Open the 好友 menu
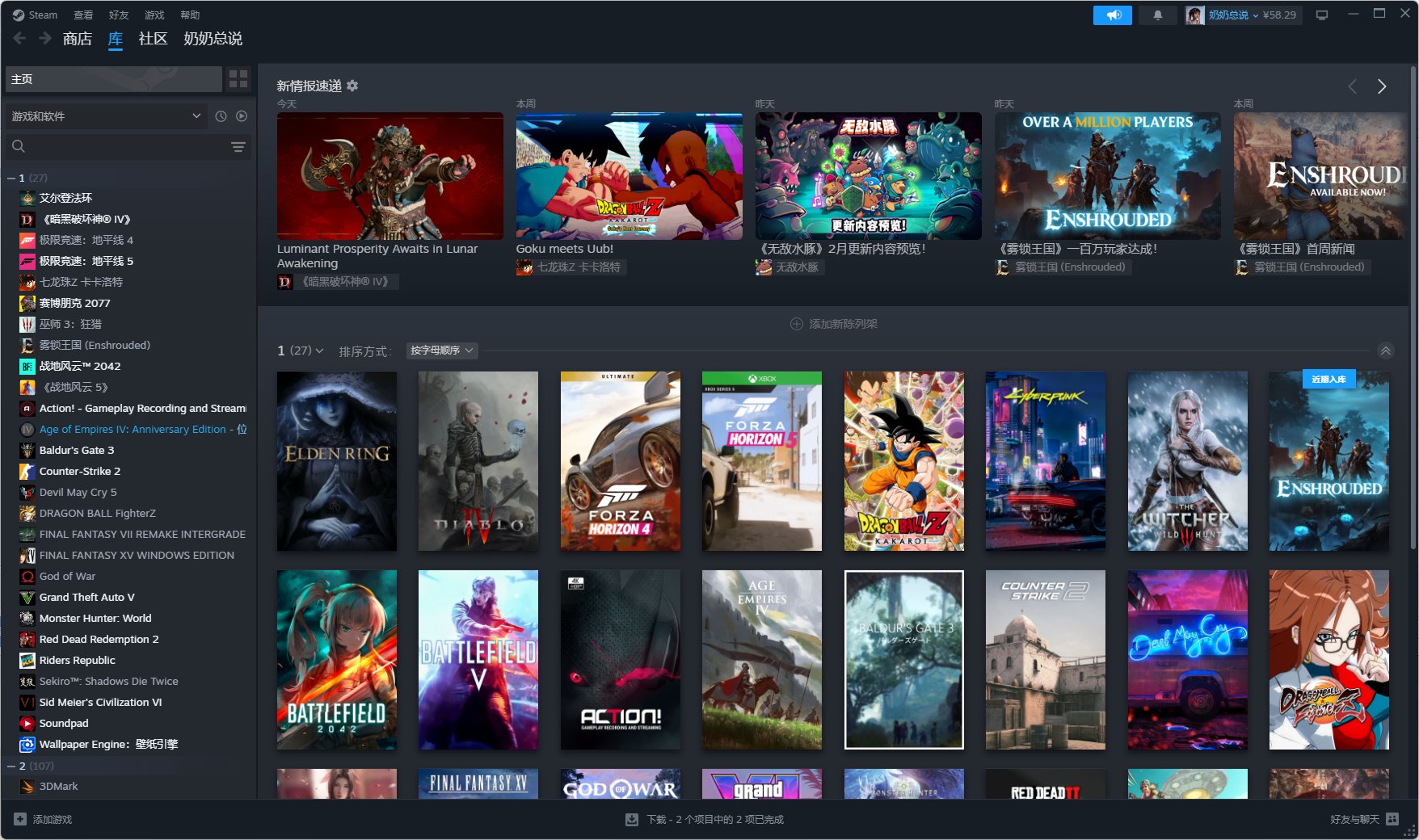 [119, 15]
